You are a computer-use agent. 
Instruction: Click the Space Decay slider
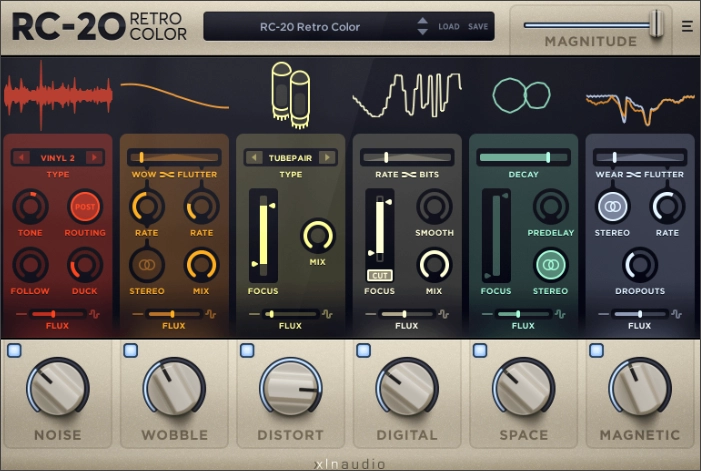[x=524, y=157]
